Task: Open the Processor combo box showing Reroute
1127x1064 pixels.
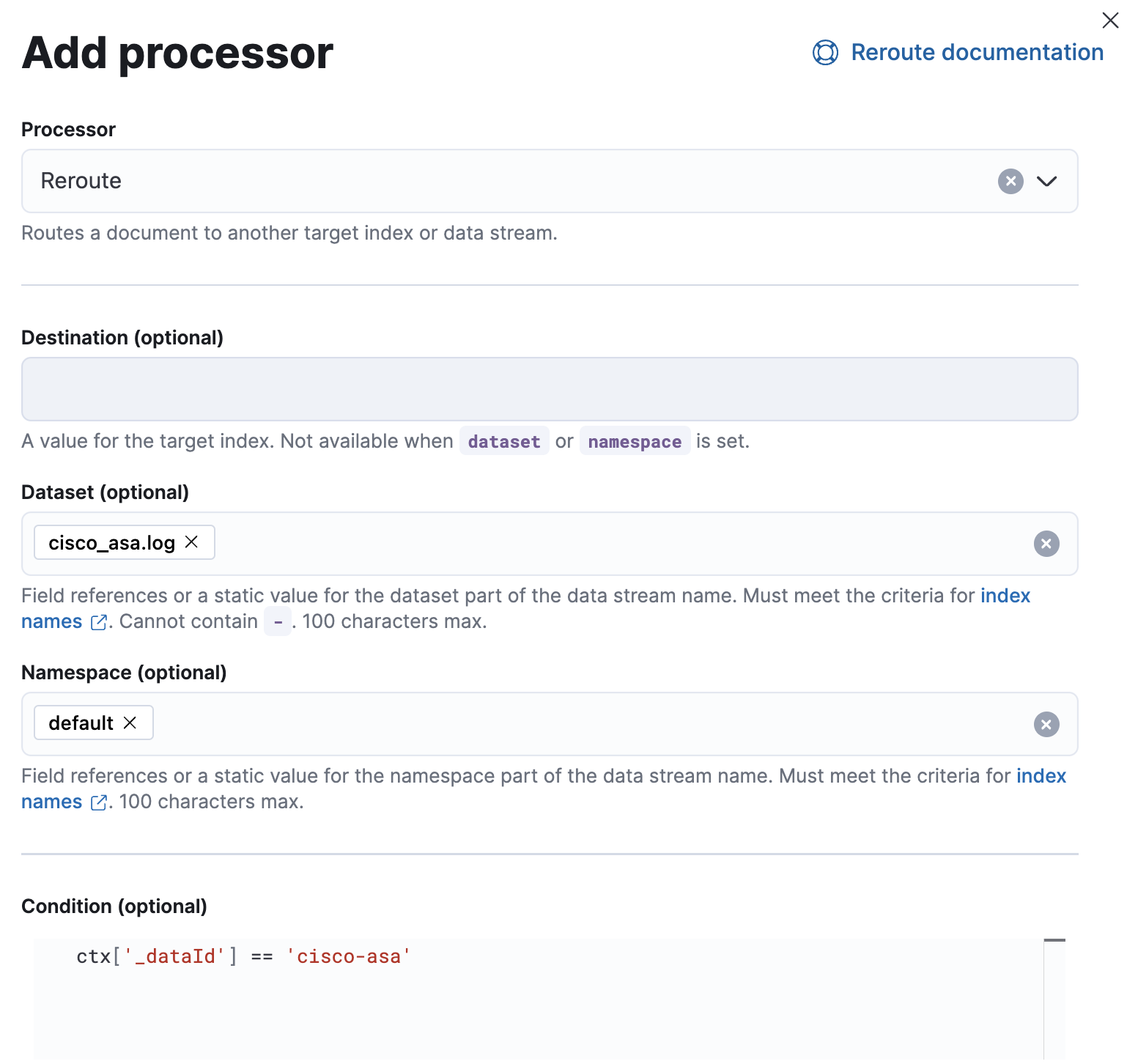Action: click(x=513, y=181)
